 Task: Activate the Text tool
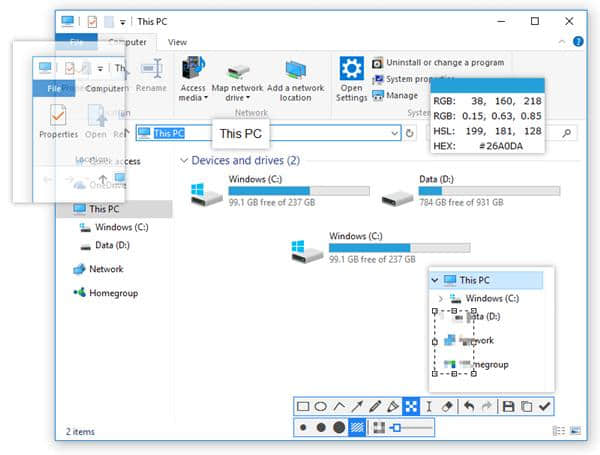429,407
